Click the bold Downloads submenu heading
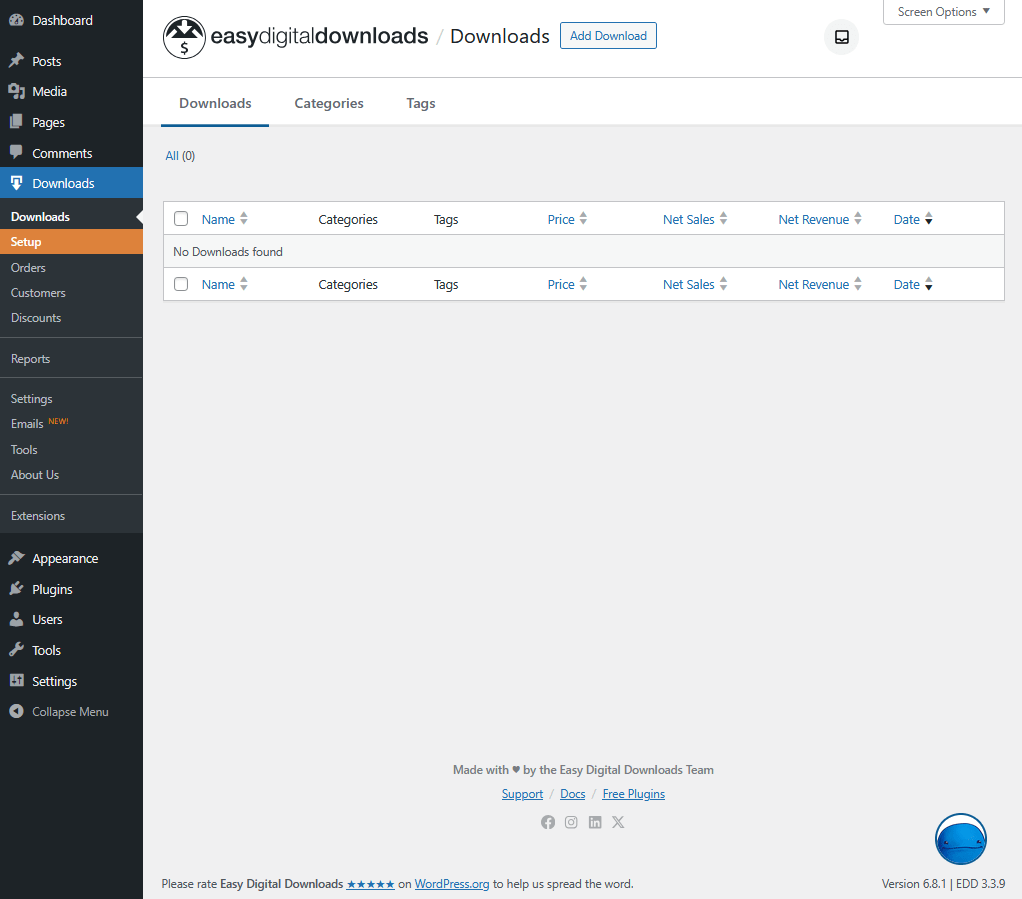Image resolution: width=1022 pixels, height=899 pixels. tap(40, 216)
